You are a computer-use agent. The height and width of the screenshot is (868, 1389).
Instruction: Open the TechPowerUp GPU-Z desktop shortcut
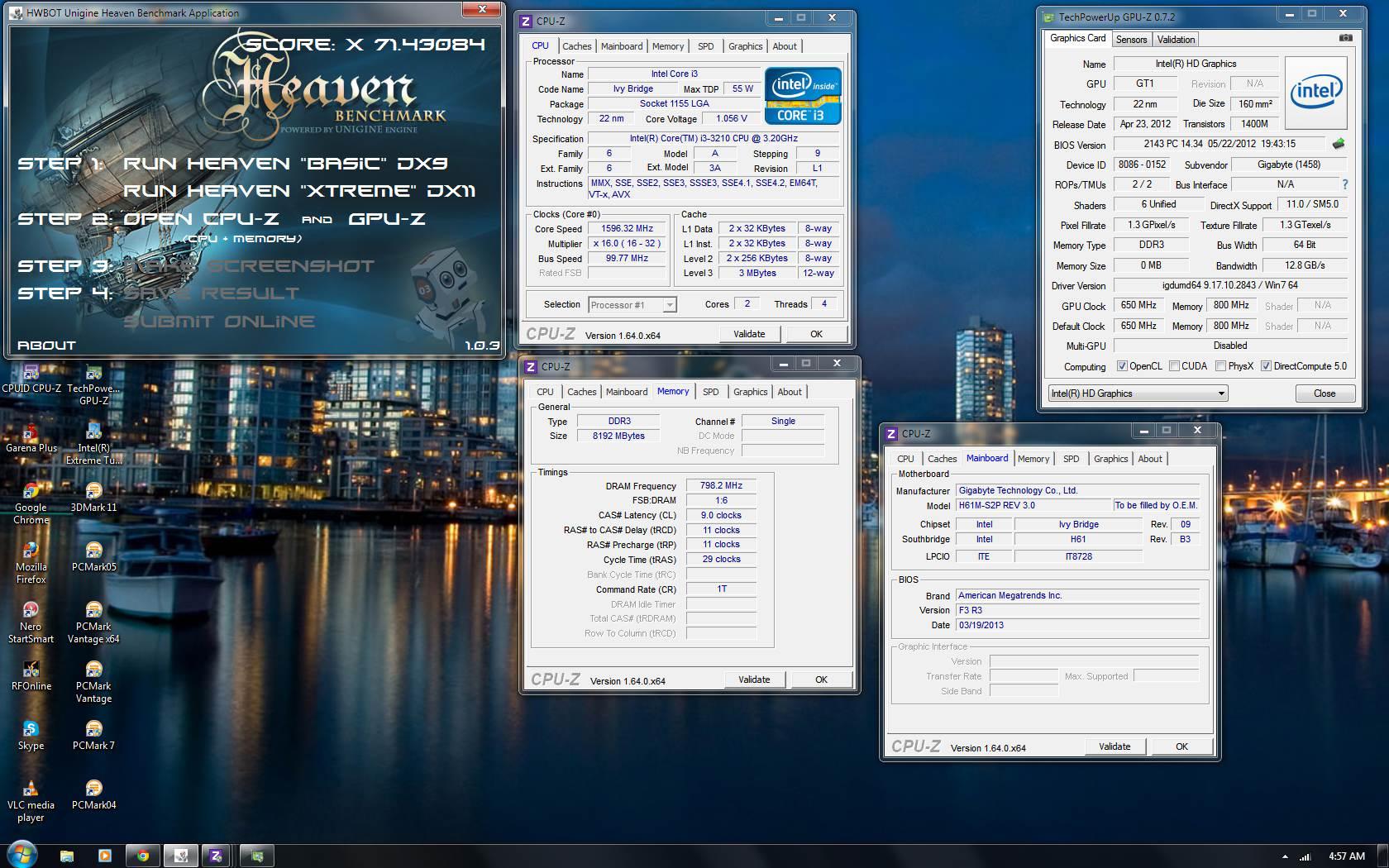(93, 385)
